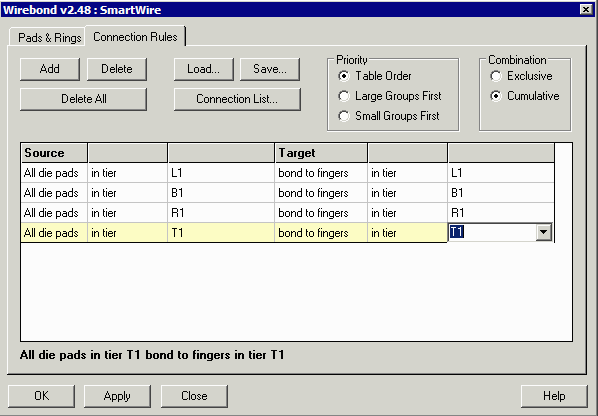Close the Wirebond SmartWire window
The width and height of the screenshot is (598, 416).
point(586,9)
